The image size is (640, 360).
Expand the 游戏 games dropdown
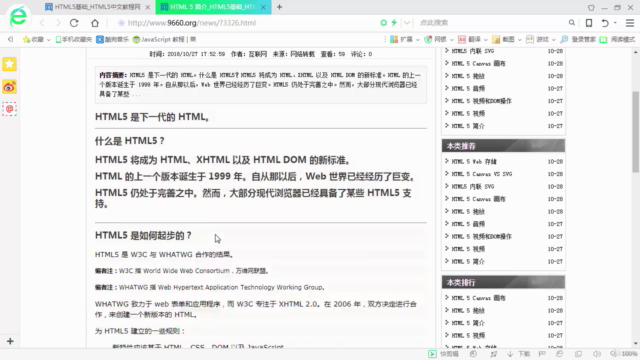[x=553, y=40]
